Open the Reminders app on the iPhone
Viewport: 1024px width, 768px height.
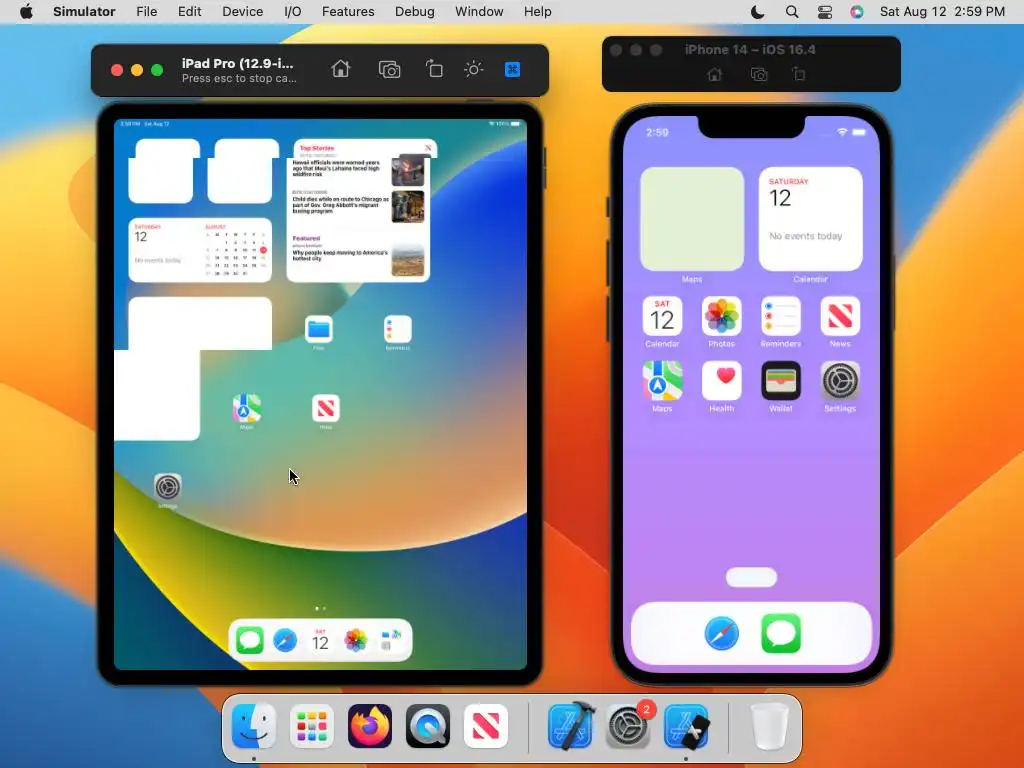click(x=781, y=317)
